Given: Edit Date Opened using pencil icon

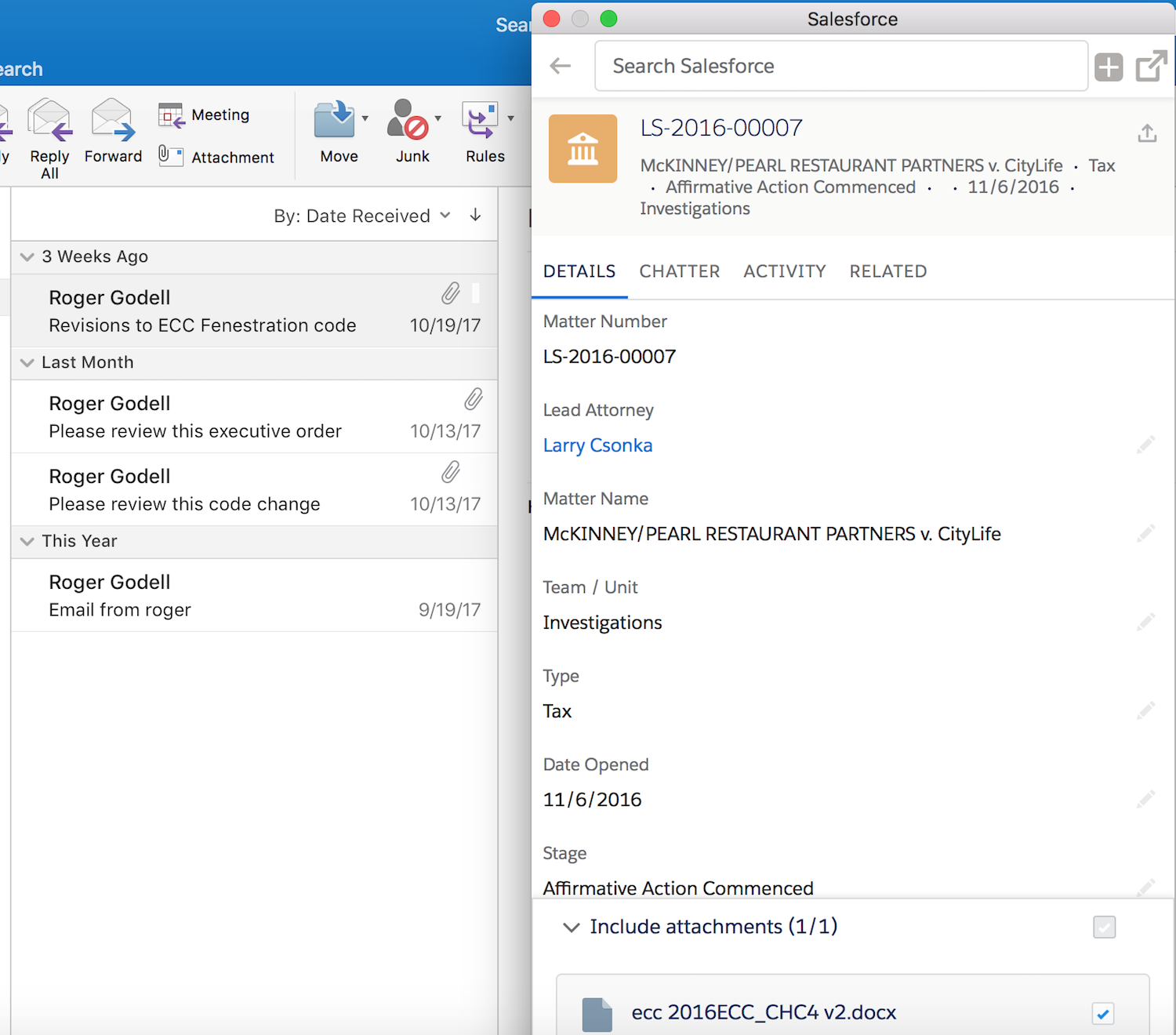Looking at the screenshot, I should tap(1145, 800).
